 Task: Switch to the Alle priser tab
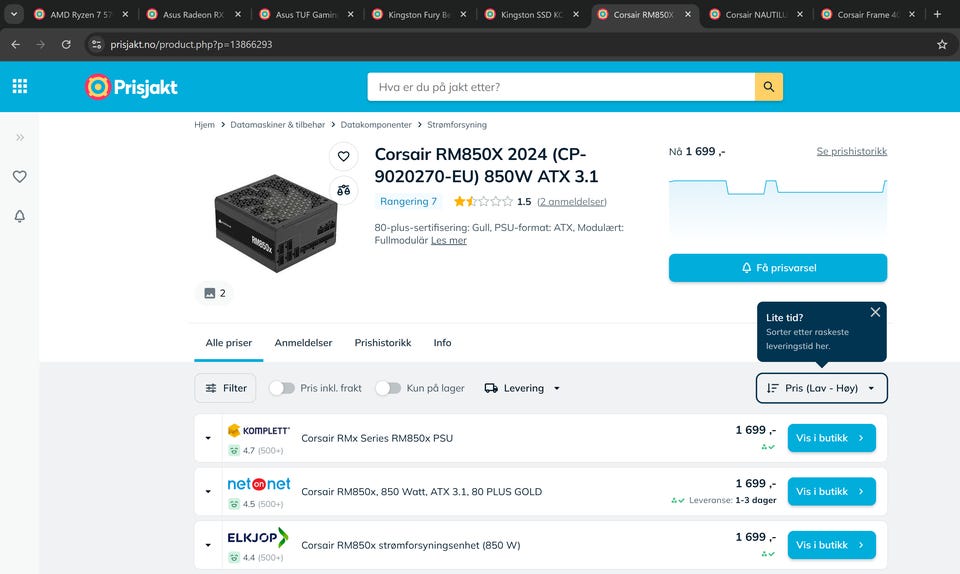(x=228, y=343)
